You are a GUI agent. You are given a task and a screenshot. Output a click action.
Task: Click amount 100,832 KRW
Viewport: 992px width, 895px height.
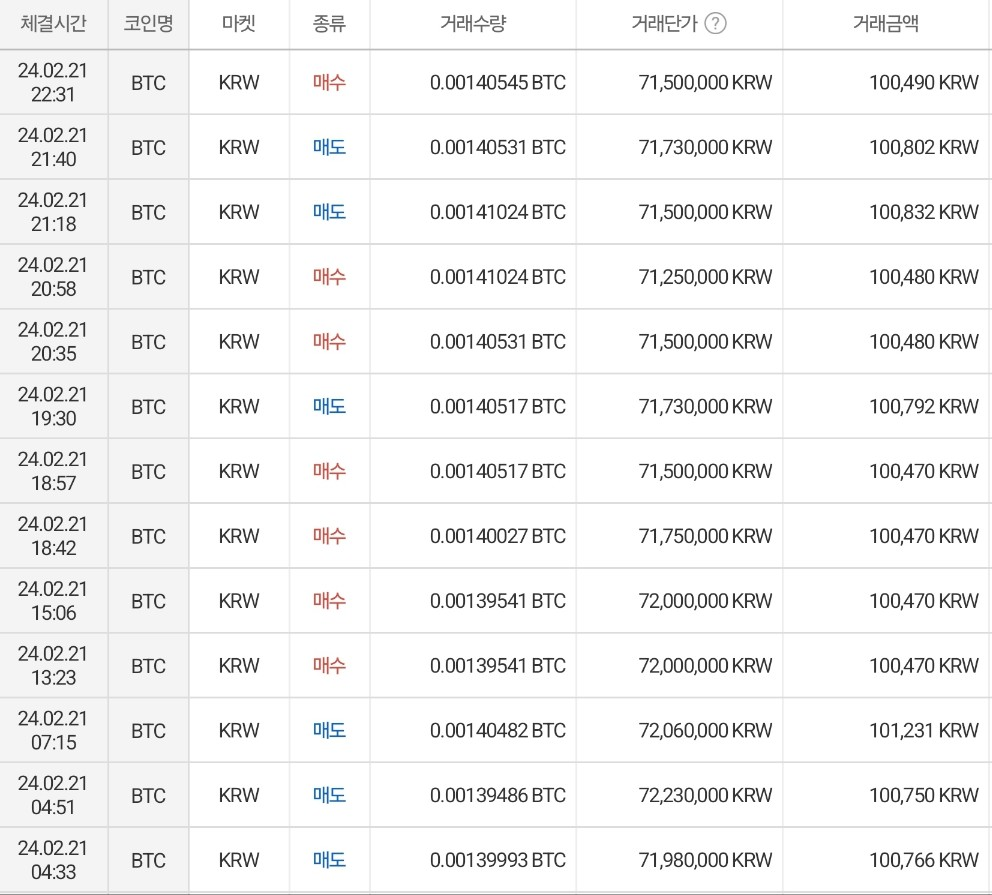tap(924, 212)
